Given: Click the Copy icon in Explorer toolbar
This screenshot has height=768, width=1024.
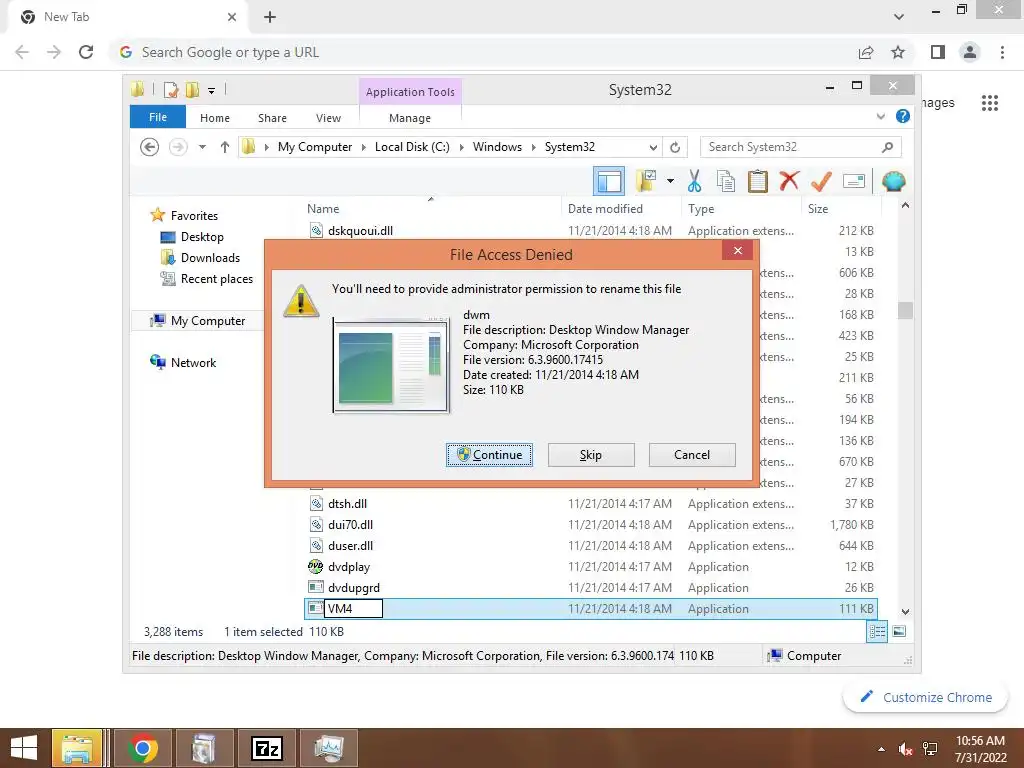Looking at the screenshot, I should pyautogui.click(x=726, y=181).
